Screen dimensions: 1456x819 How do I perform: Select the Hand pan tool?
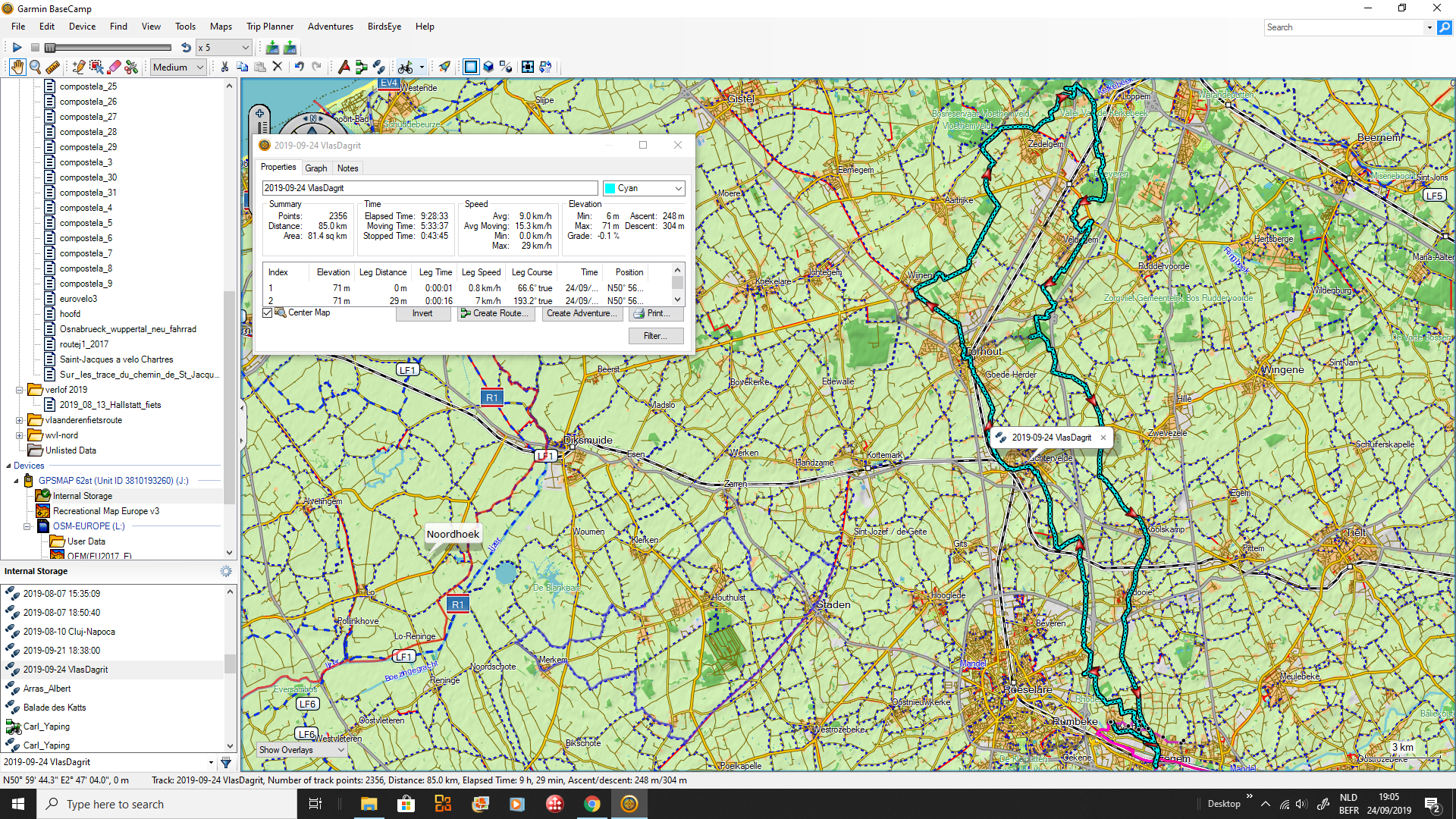coord(17,67)
